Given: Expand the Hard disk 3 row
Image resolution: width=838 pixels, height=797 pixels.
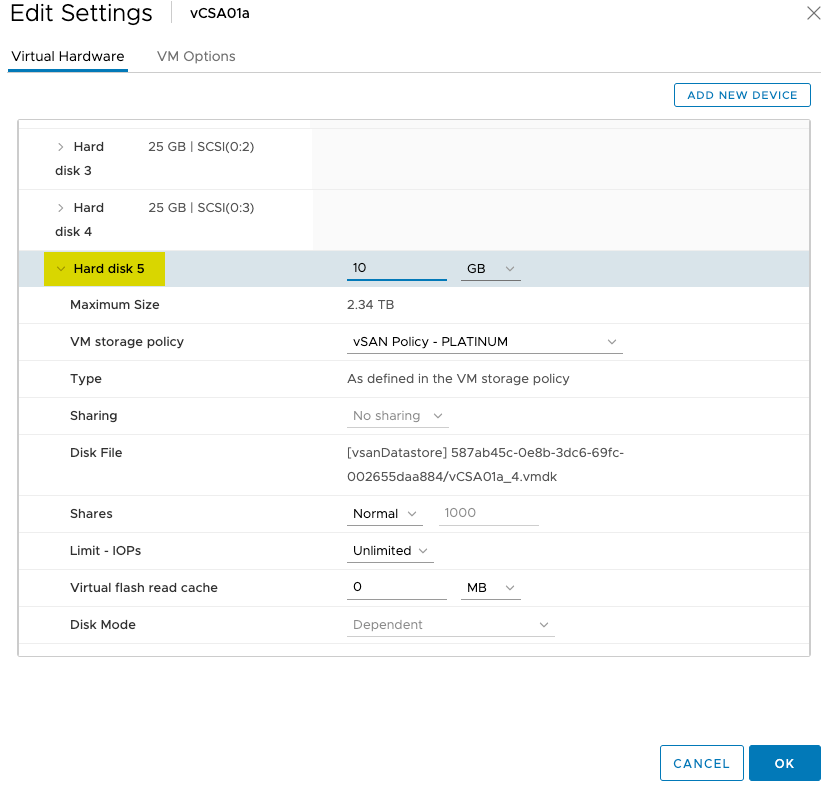Looking at the screenshot, I should (60, 147).
